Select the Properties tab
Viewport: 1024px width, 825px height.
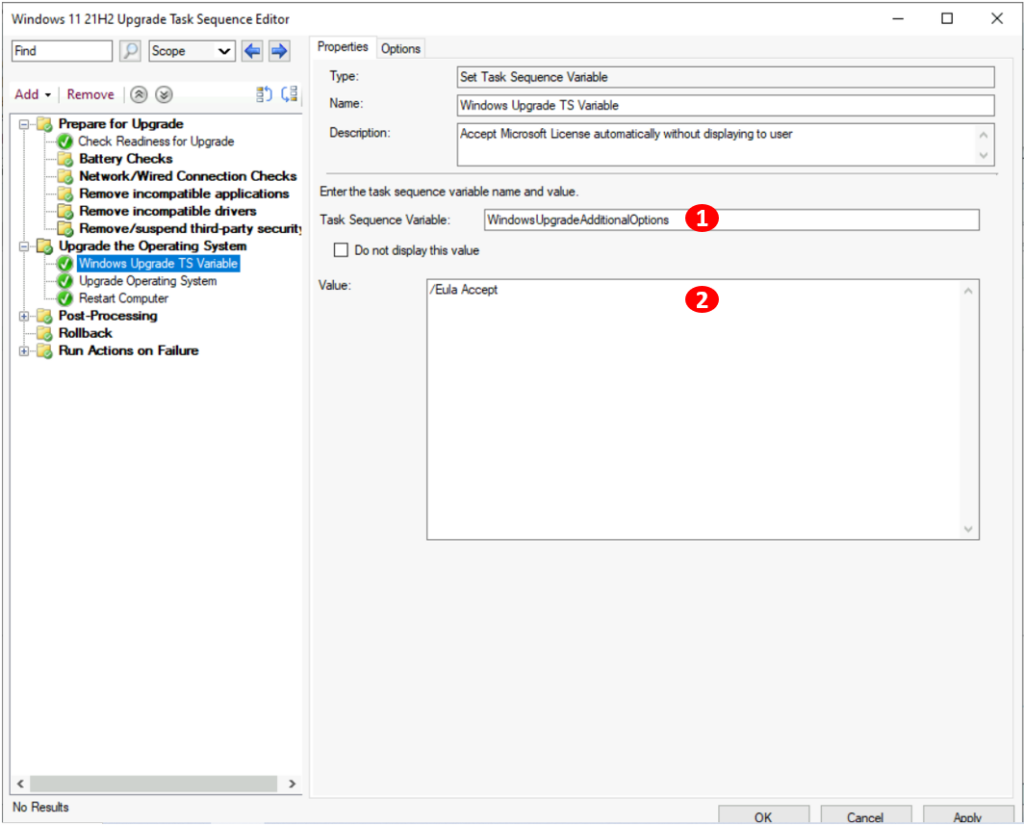(x=343, y=47)
